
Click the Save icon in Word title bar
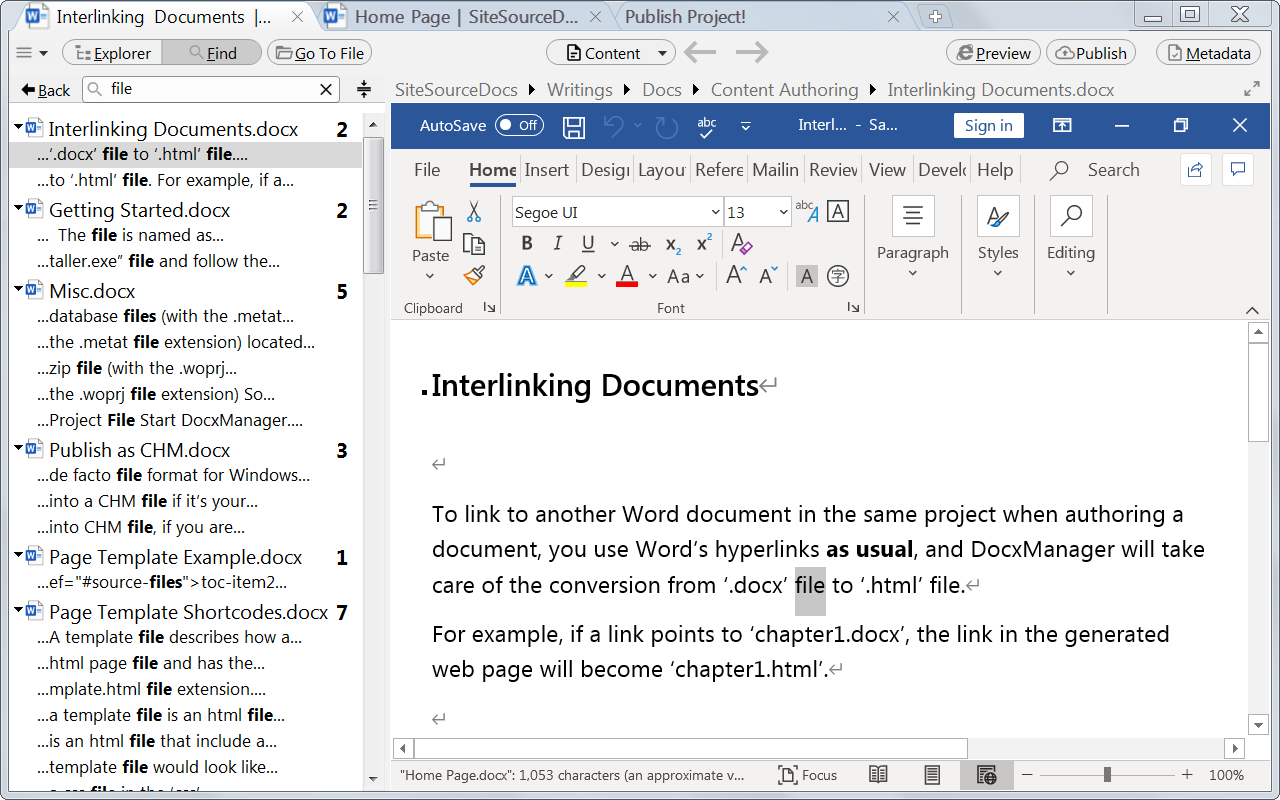tap(574, 126)
